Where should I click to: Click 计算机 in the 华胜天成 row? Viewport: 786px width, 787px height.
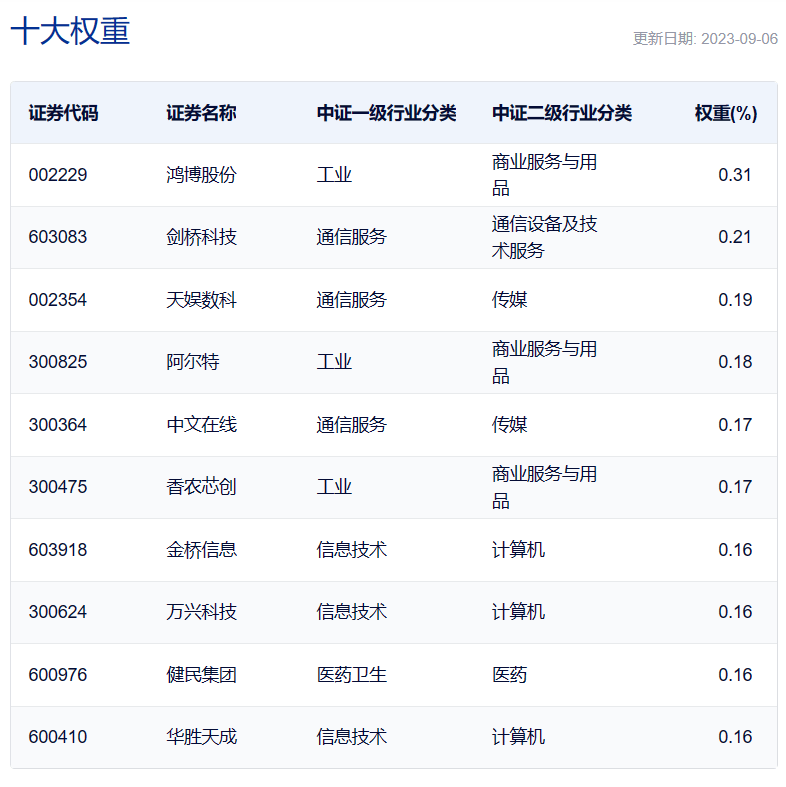pyautogui.click(x=518, y=737)
